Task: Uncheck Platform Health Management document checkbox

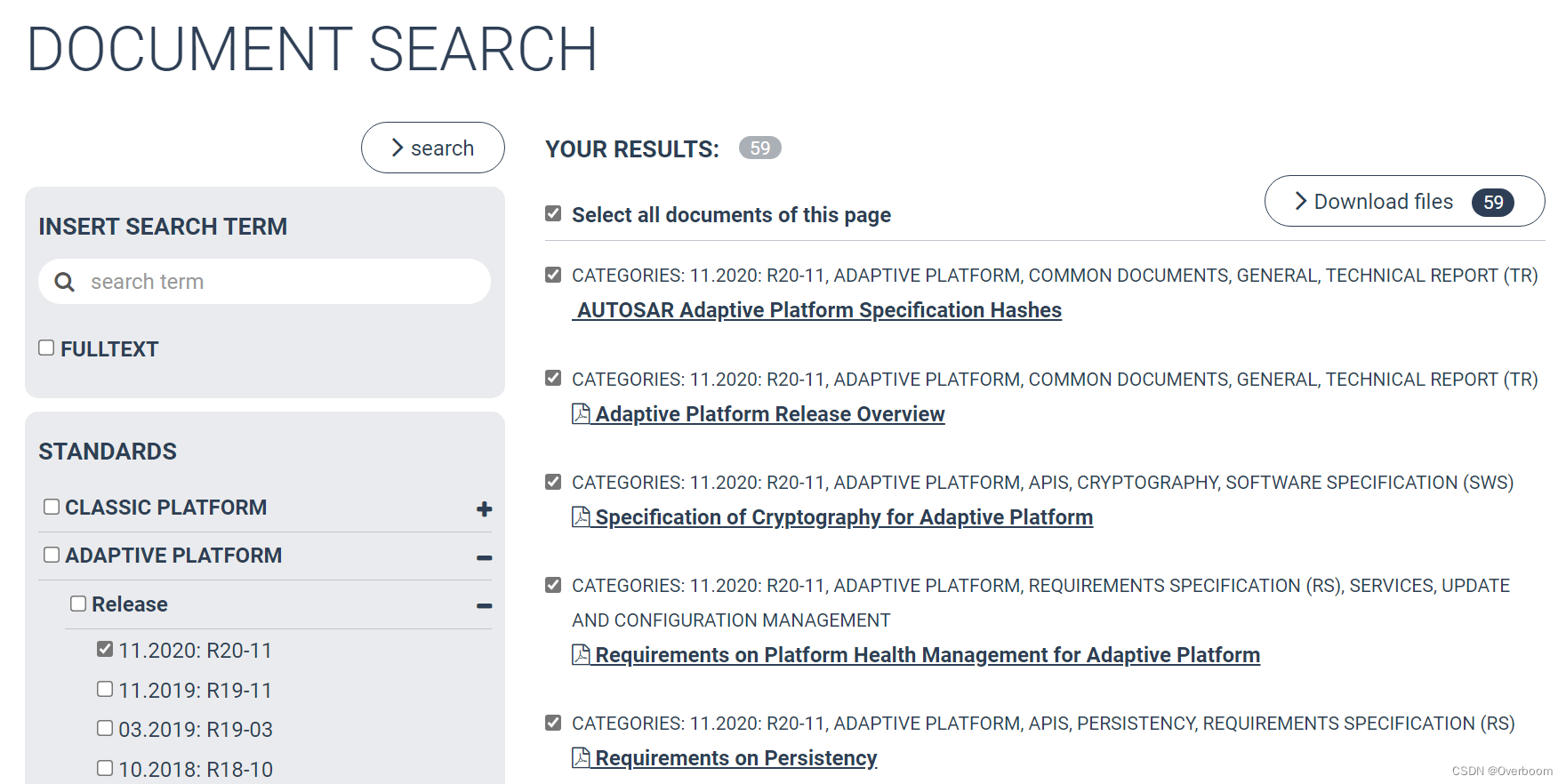Action: [x=553, y=585]
